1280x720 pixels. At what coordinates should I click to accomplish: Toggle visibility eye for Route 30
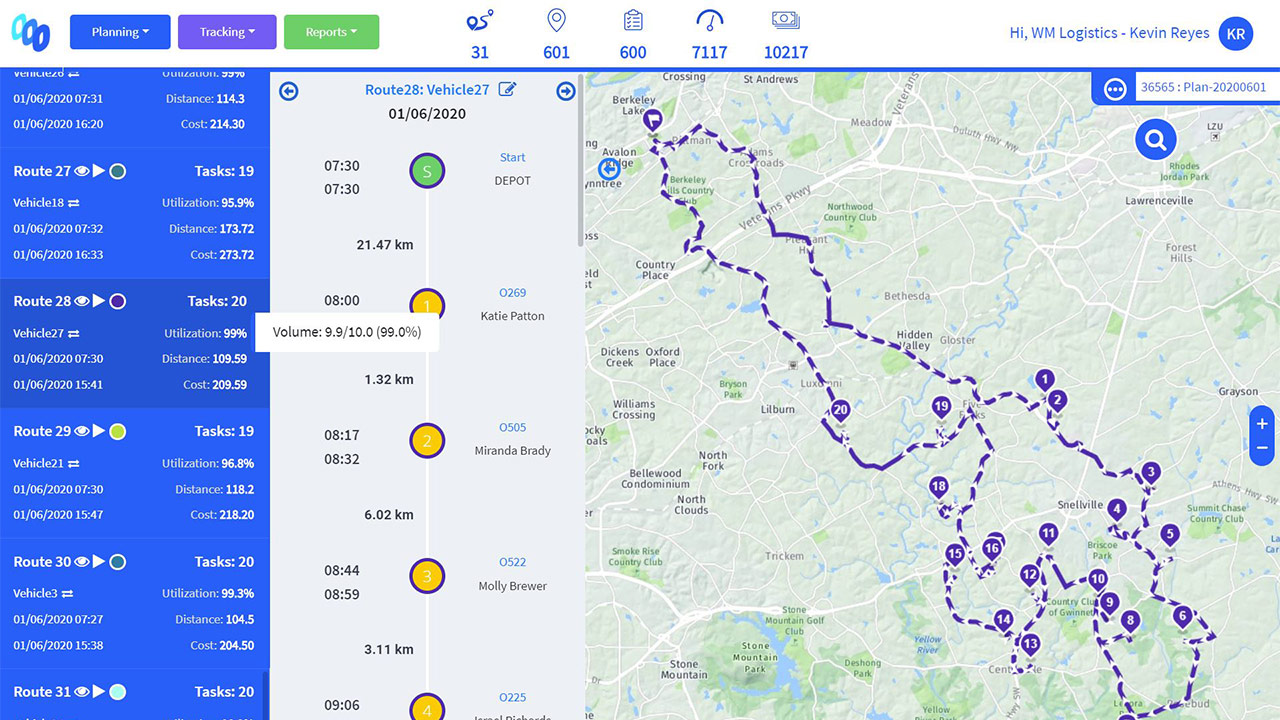pos(82,562)
